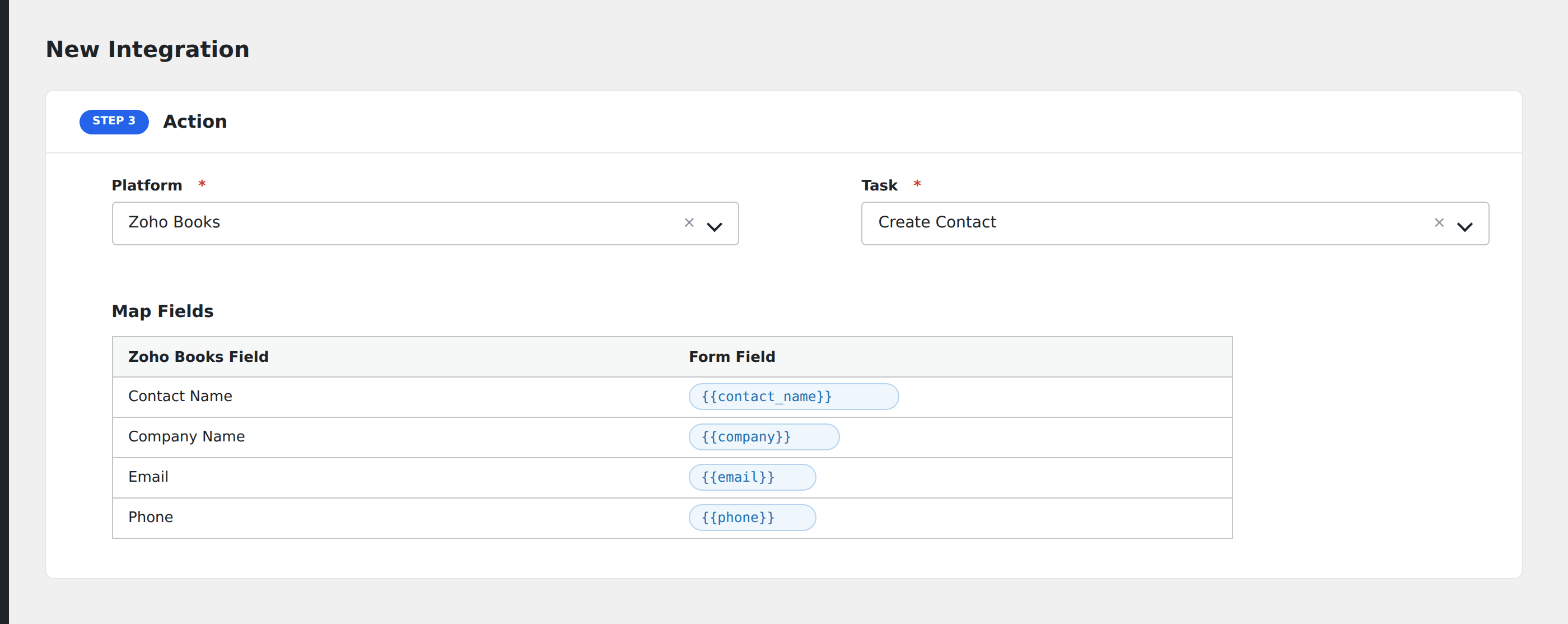This screenshot has width=1568, height=624.
Task: Click the Map Fields heading
Action: click(162, 311)
